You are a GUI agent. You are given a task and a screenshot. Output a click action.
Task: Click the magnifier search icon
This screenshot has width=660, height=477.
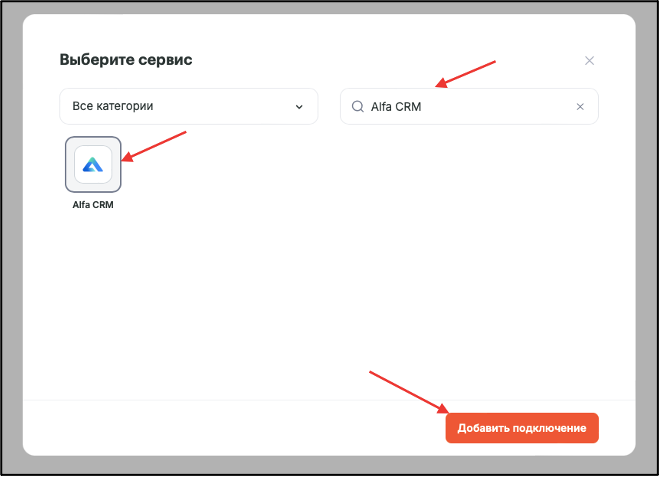tap(358, 107)
